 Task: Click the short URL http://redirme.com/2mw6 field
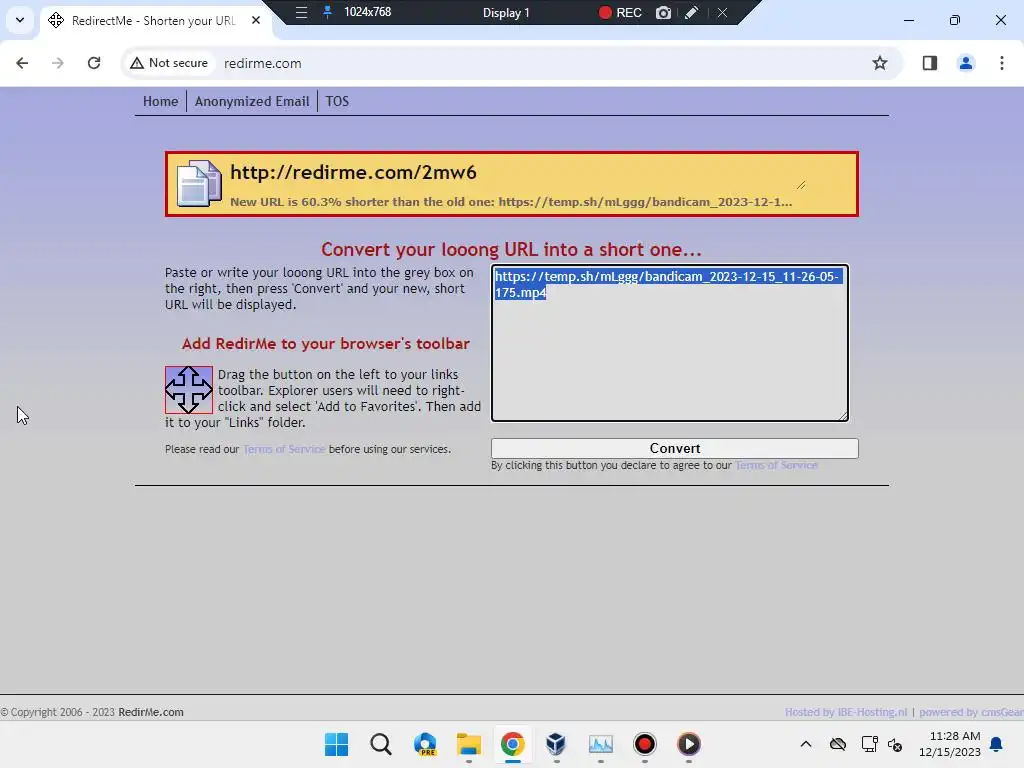(x=519, y=173)
